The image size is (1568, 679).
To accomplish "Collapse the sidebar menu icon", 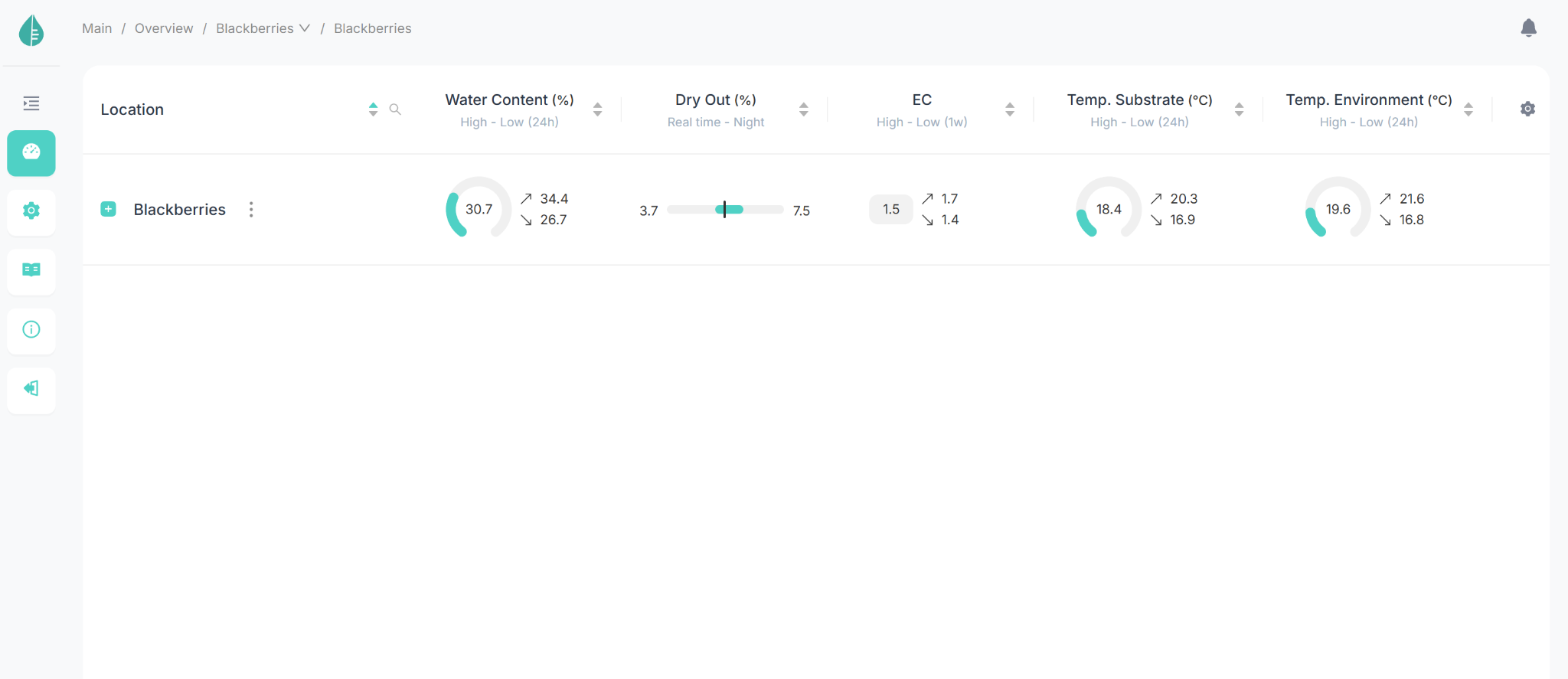I will (x=31, y=103).
